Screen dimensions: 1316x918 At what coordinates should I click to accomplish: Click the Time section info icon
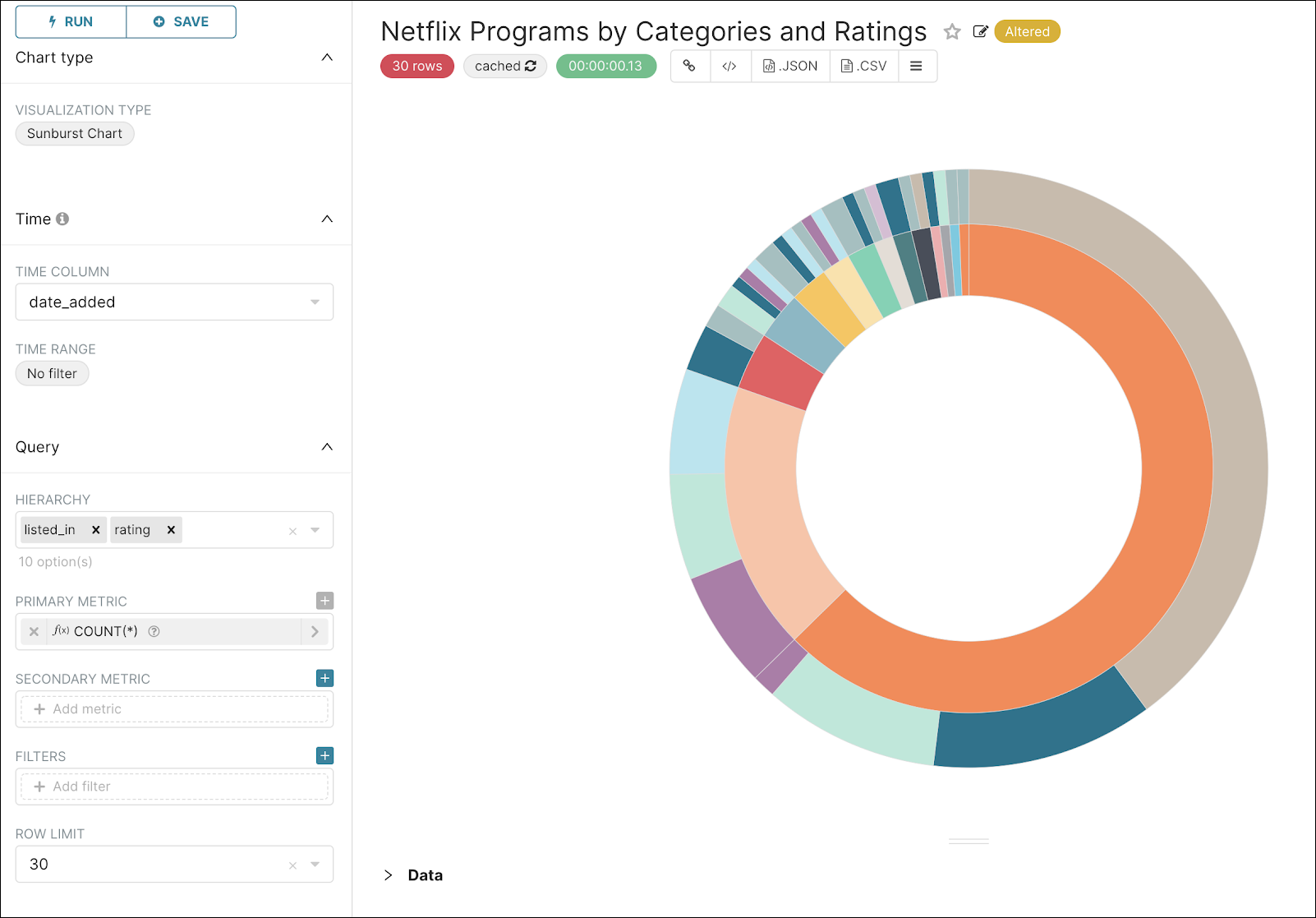(x=62, y=219)
